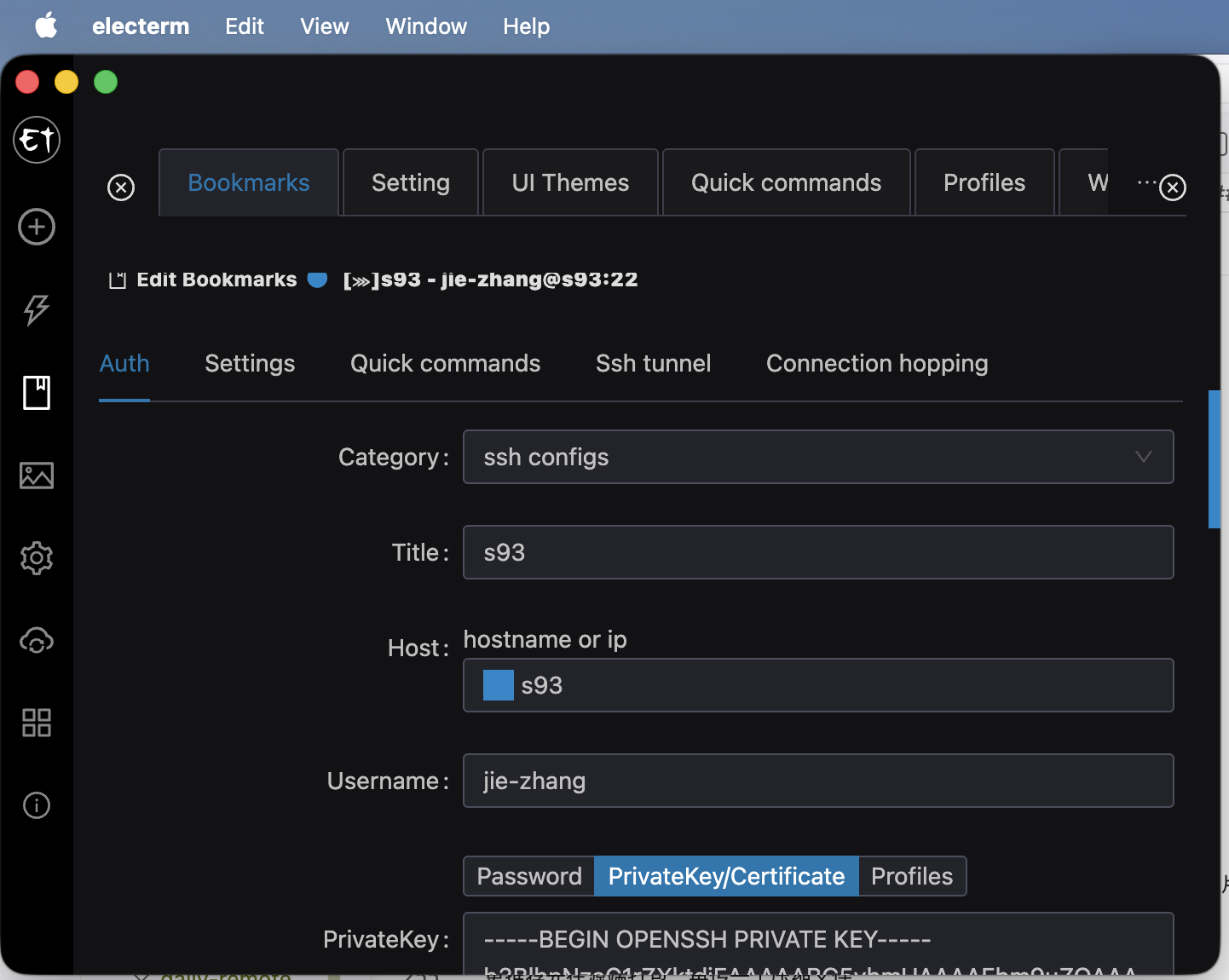The height and width of the screenshot is (980, 1229).
Task: Pick a color using the blue Host swatch
Action: [x=499, y=685]
